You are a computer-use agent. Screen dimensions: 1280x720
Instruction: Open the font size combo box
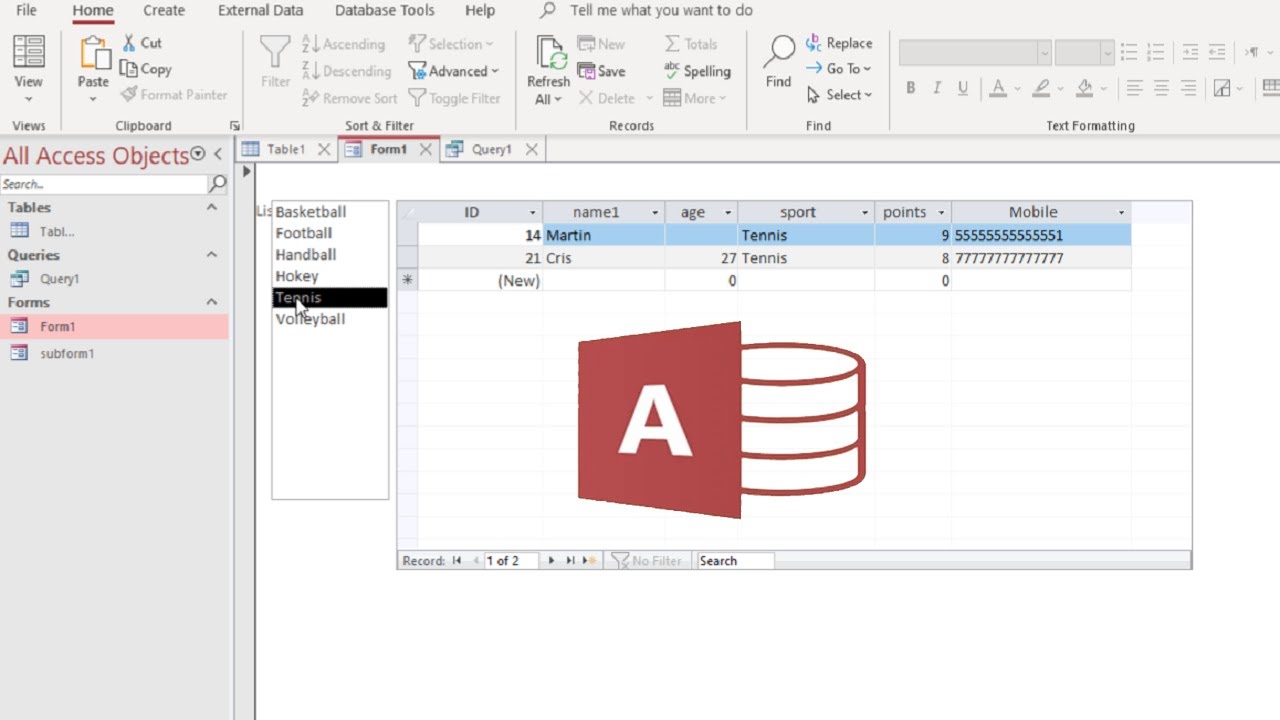pos(1107,52)
